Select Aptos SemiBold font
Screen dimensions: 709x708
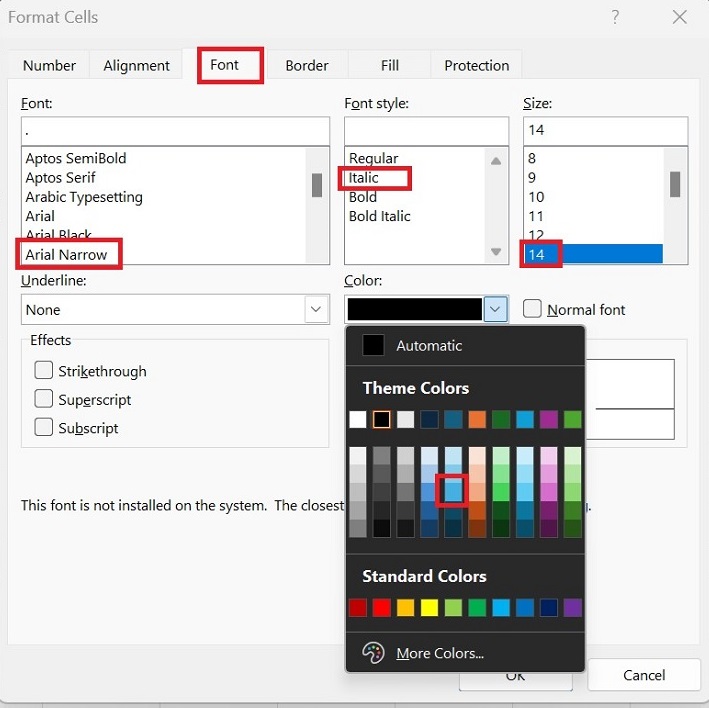coord(76,158)
